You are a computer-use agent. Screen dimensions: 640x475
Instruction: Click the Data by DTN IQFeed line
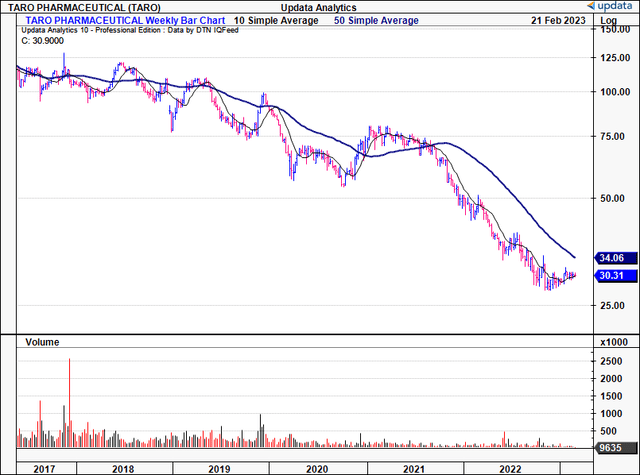130,30
